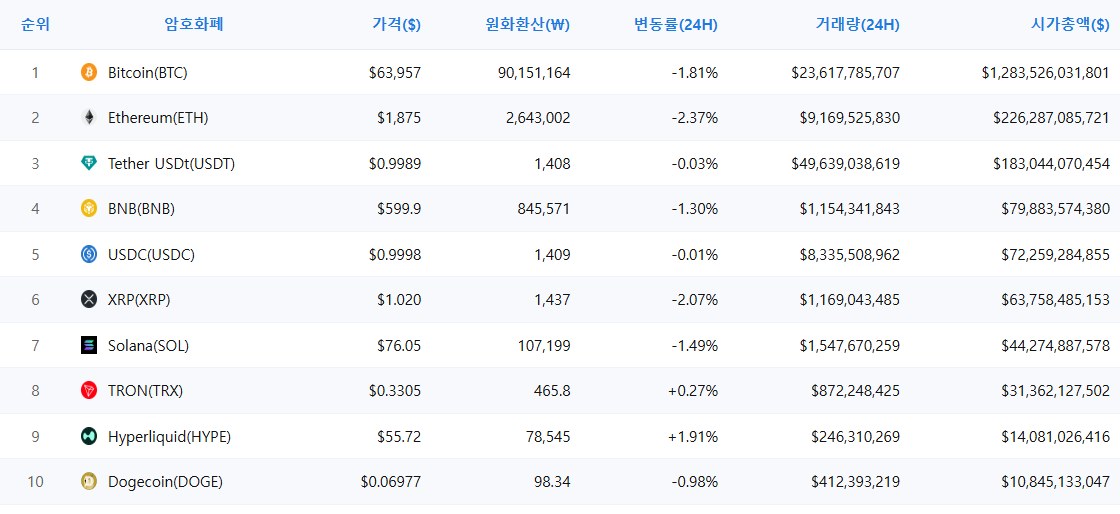
Task: Click USDC volume $8,335,508,962
Action: (850, 254)
